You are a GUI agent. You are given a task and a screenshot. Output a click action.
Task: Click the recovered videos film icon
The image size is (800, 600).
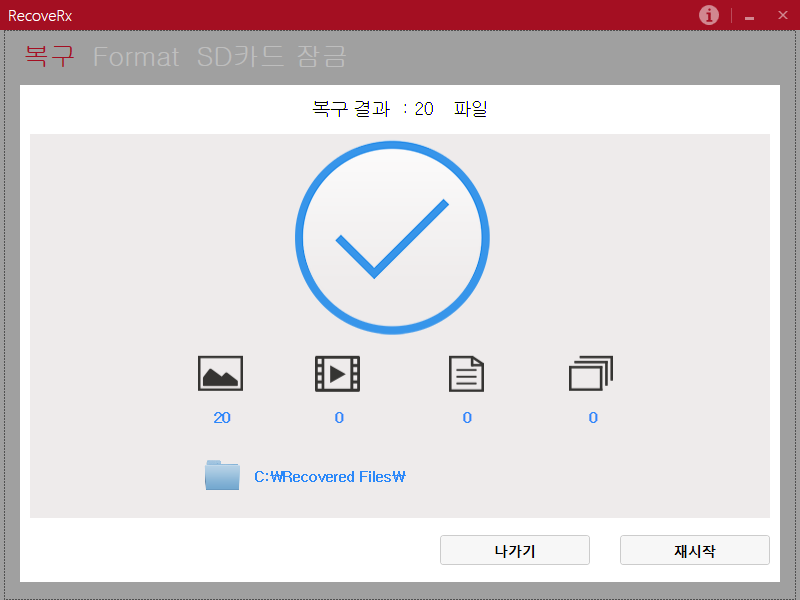click(x=337, y=374)
